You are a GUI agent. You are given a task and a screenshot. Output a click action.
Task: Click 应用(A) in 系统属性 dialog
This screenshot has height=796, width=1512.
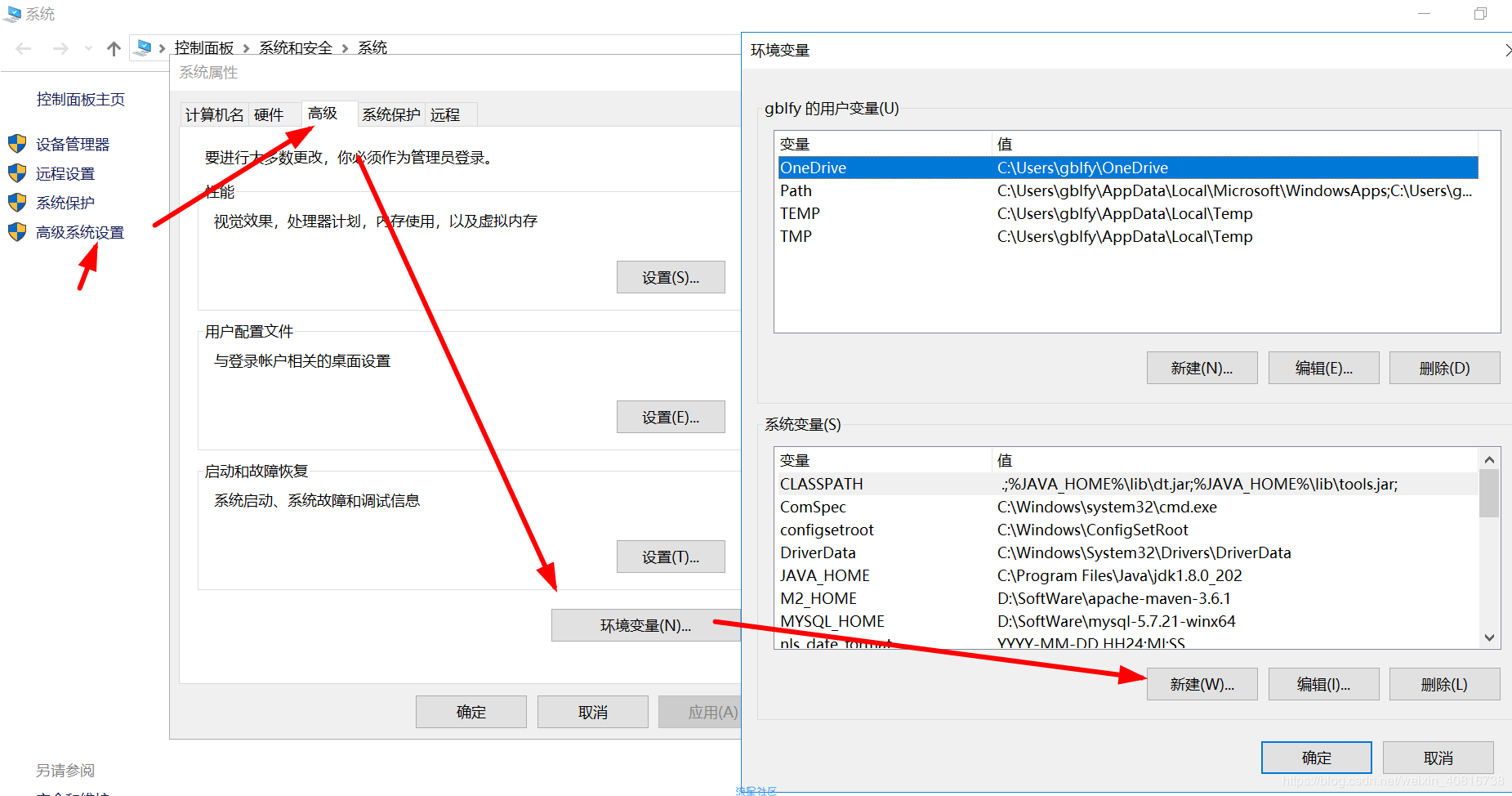700,713
